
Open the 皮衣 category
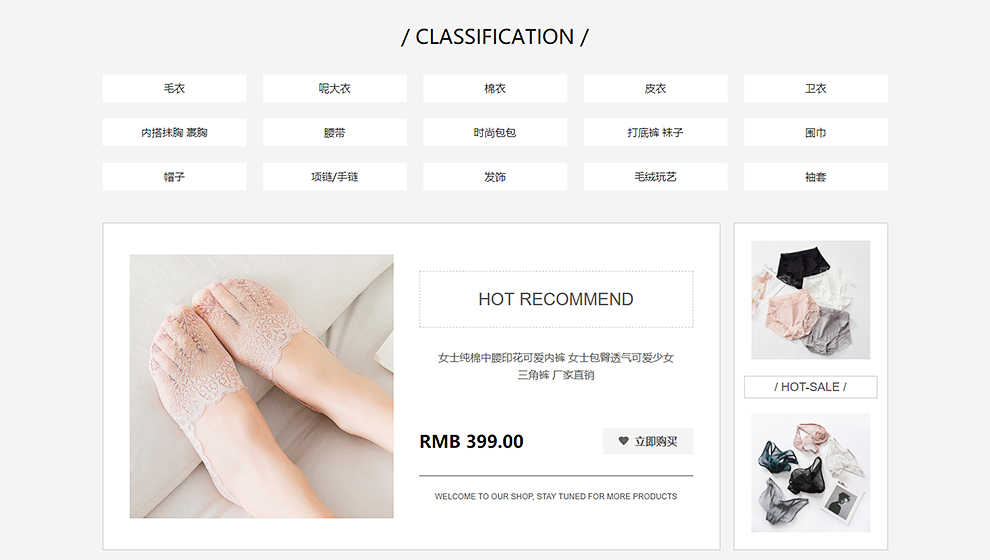(655, 88)
